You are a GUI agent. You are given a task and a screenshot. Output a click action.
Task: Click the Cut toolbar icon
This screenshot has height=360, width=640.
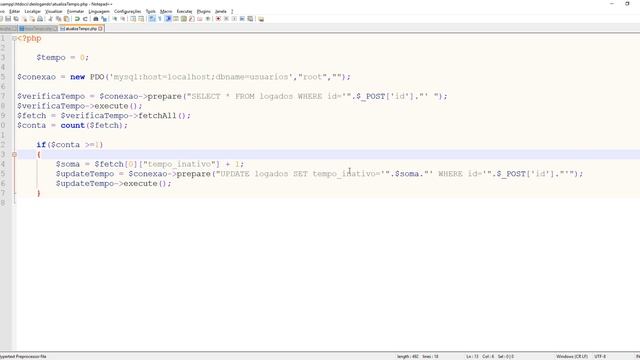[50, 19]
